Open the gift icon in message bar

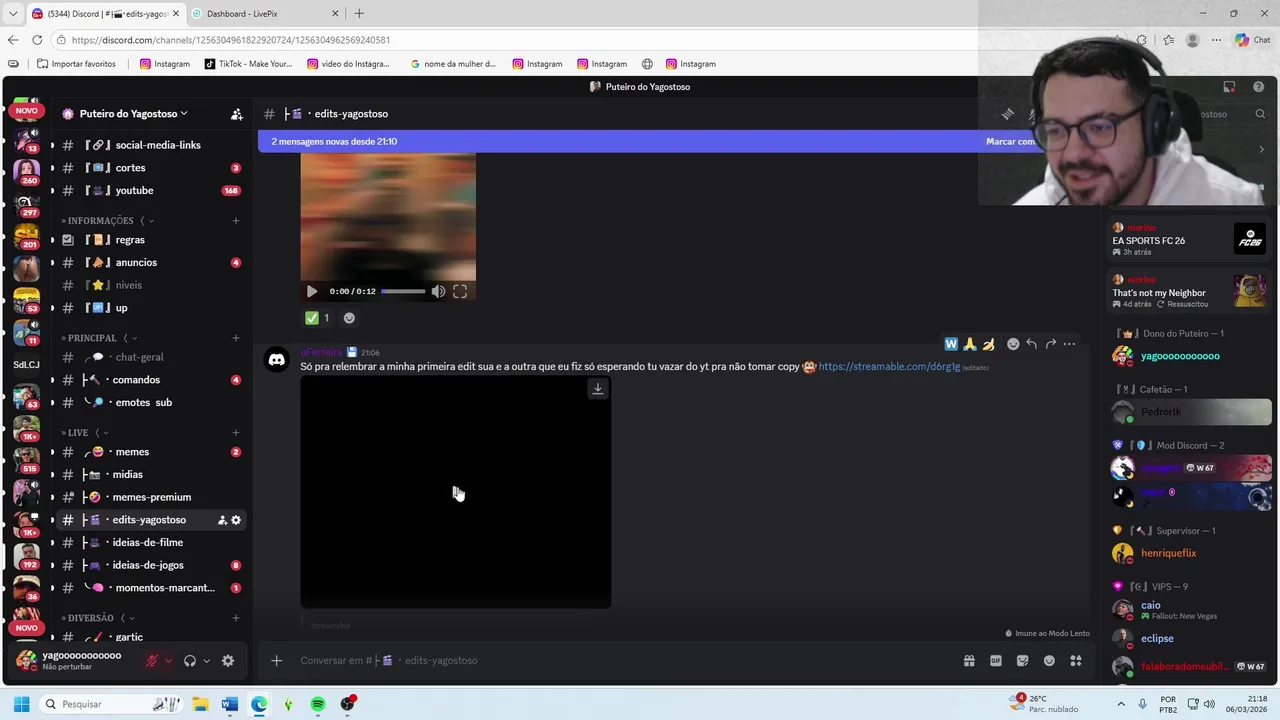click(x=969, y=660)
